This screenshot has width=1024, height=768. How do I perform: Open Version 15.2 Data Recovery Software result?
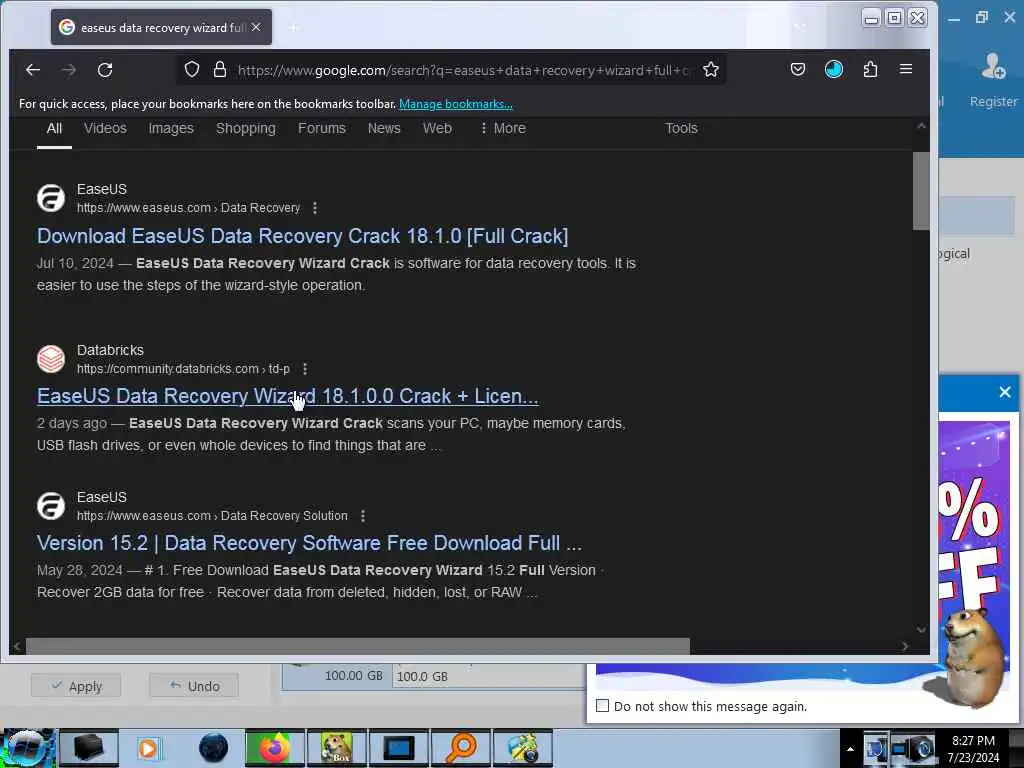click(309, 543)
